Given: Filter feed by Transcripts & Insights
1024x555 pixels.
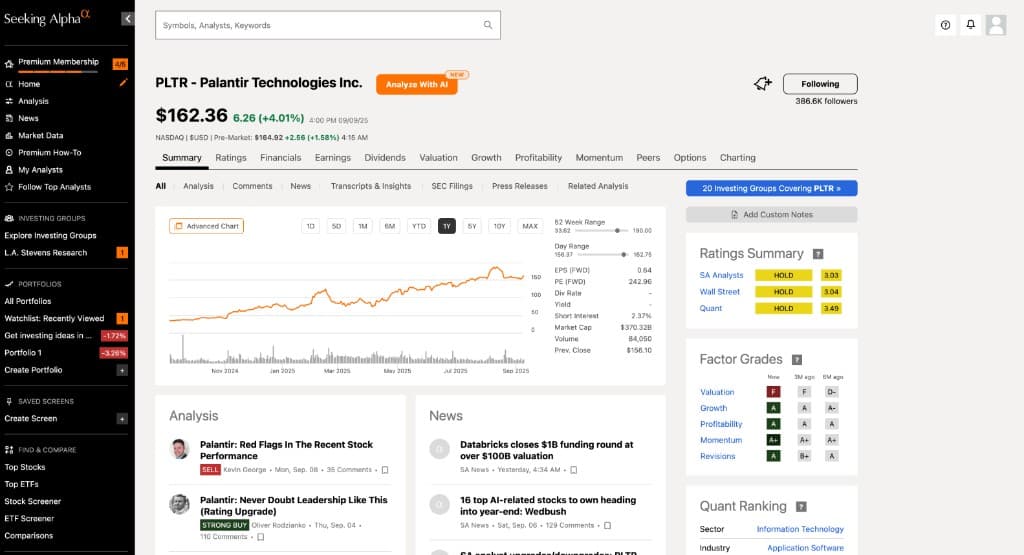Looking at the screenshot, I should tap(371, 186).
